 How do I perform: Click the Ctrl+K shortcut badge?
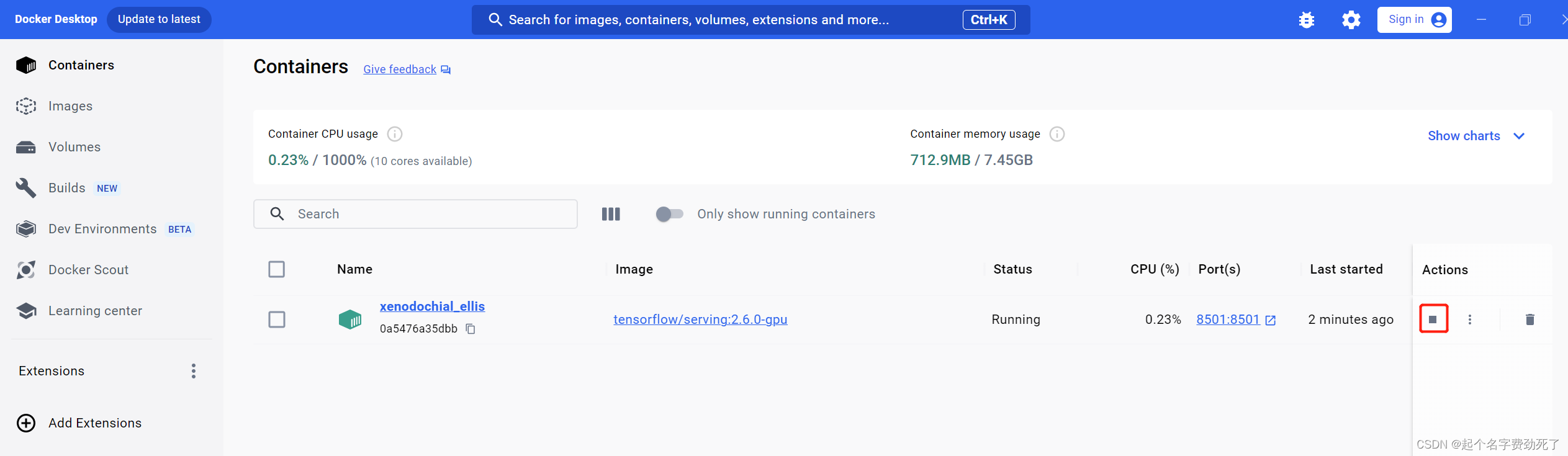[x=989, y=20]
